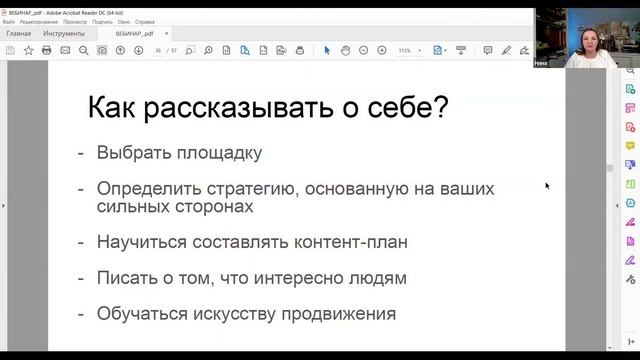Open the blue Combine files sidebar icon
Viewport: 640px width, 360px height.
click(630, 165)
